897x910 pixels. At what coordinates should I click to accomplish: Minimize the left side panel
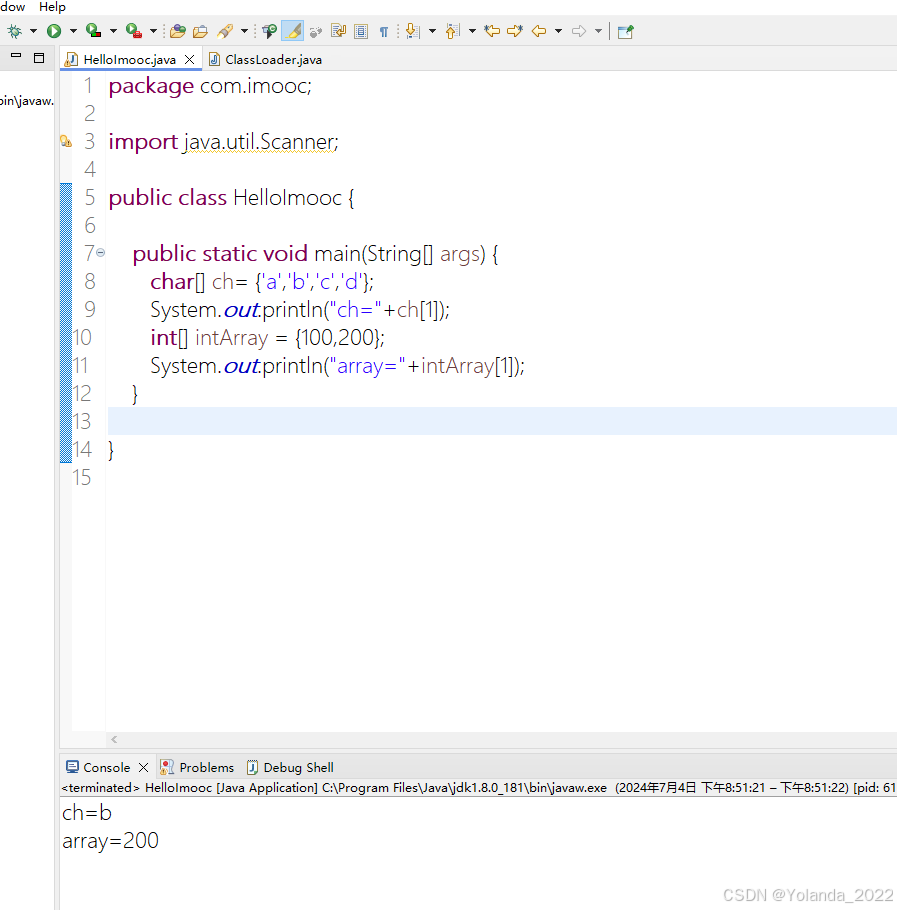click(x=16, y=56)
